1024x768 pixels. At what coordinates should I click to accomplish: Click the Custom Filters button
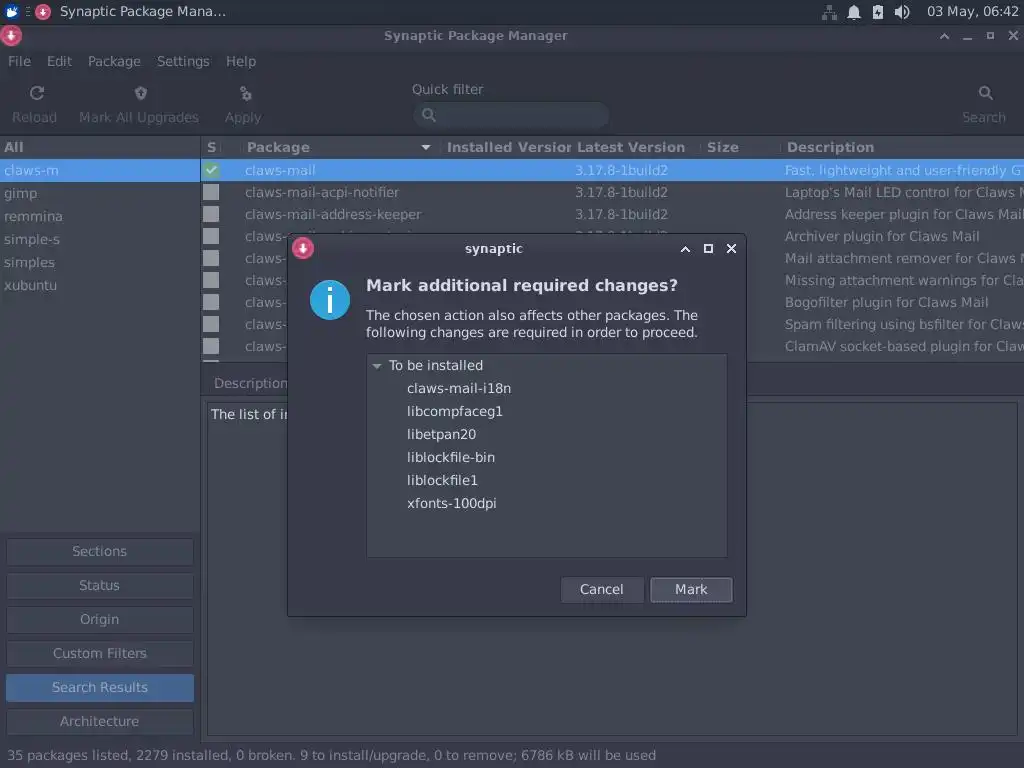point(99,654)
